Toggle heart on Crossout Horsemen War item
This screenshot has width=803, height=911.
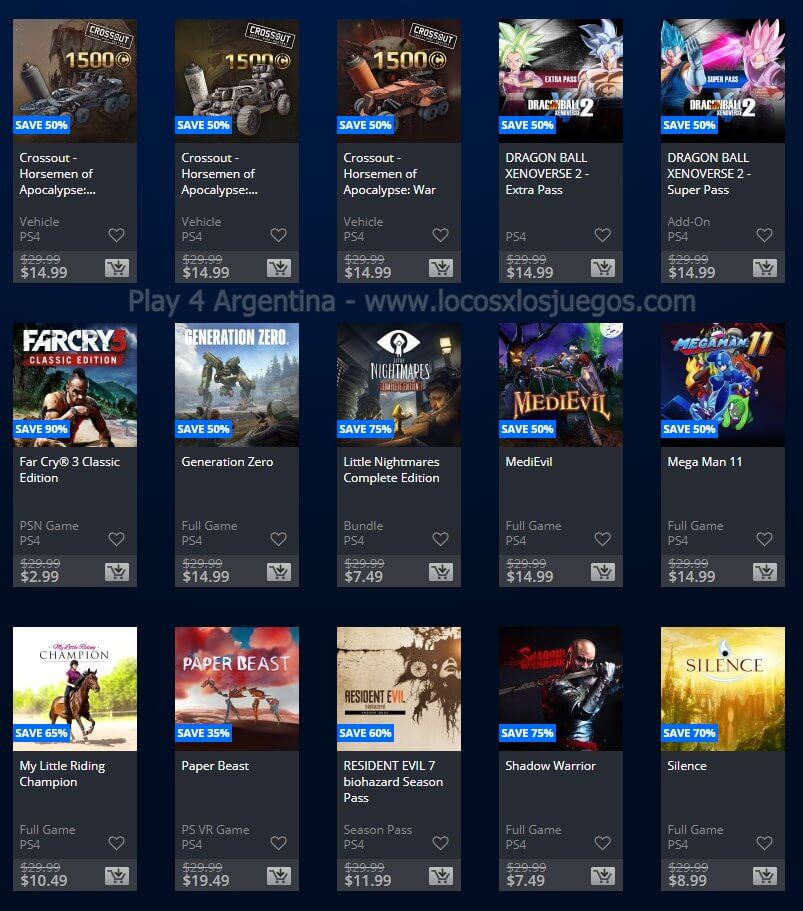click(x=440, y=235)
